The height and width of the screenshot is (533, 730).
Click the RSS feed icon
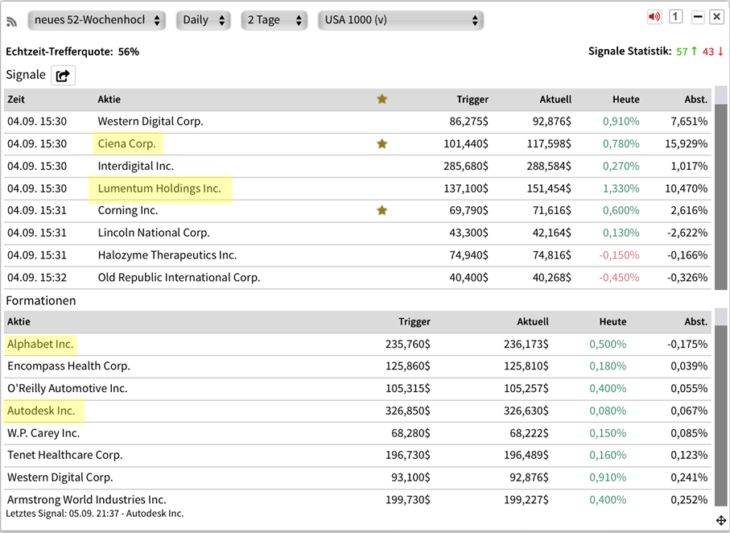(12, 21)
